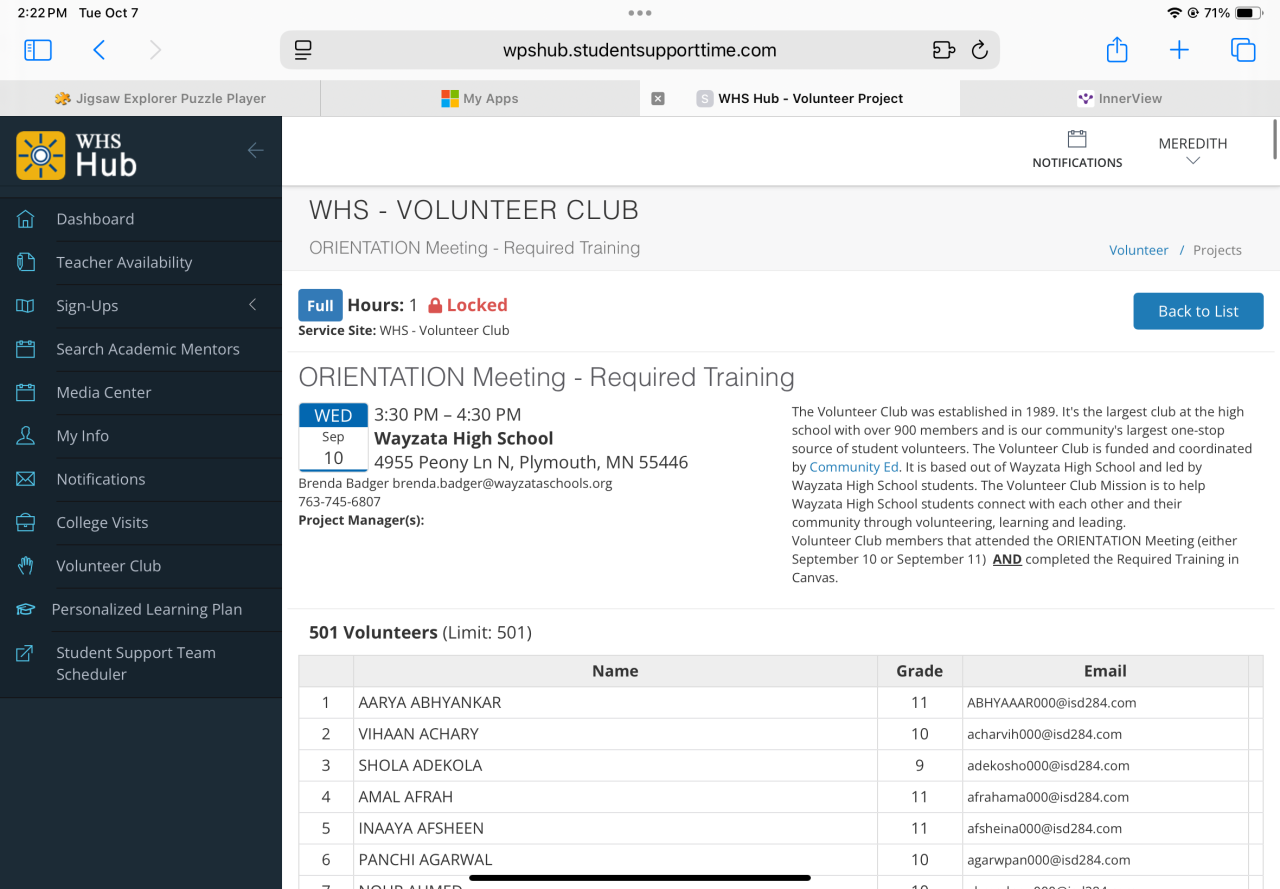The image size is (1280, 889).
Task: Tap the Wi-Fi icon in status bar
Action: coord(1174,13)
